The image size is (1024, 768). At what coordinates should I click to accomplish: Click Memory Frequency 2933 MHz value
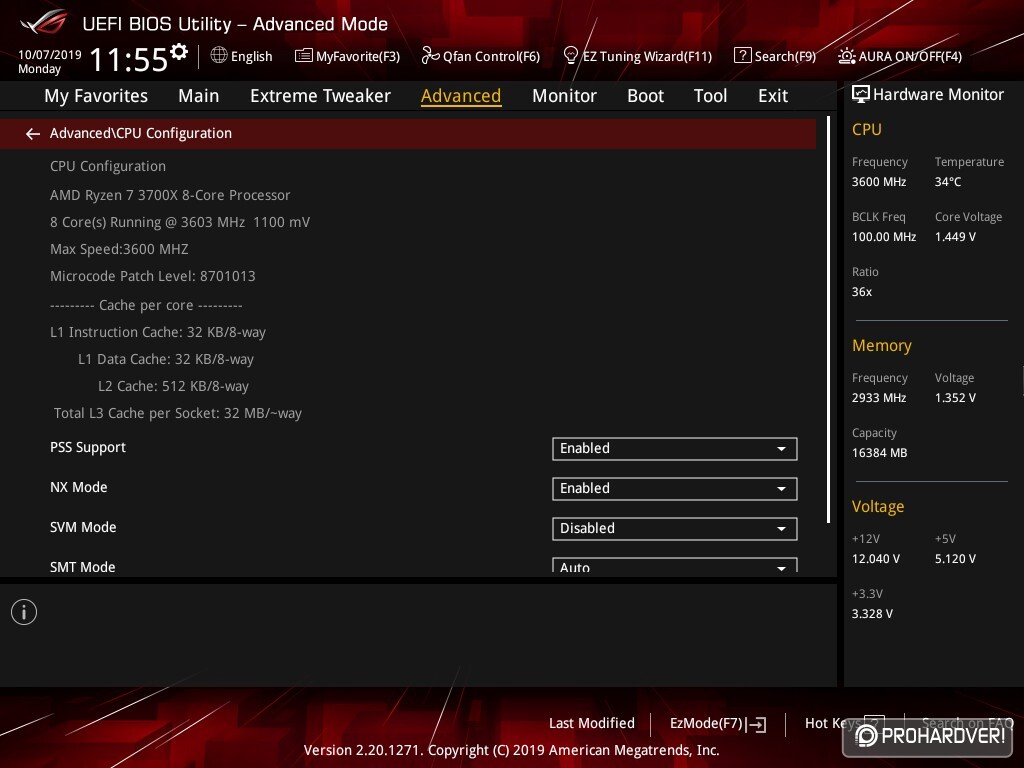[878, 398]
